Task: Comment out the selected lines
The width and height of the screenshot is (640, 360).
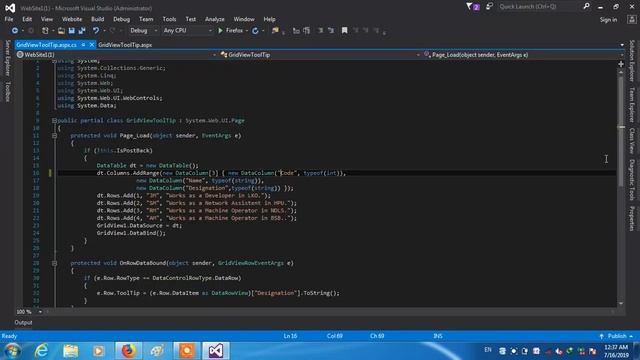Action: 296,31
